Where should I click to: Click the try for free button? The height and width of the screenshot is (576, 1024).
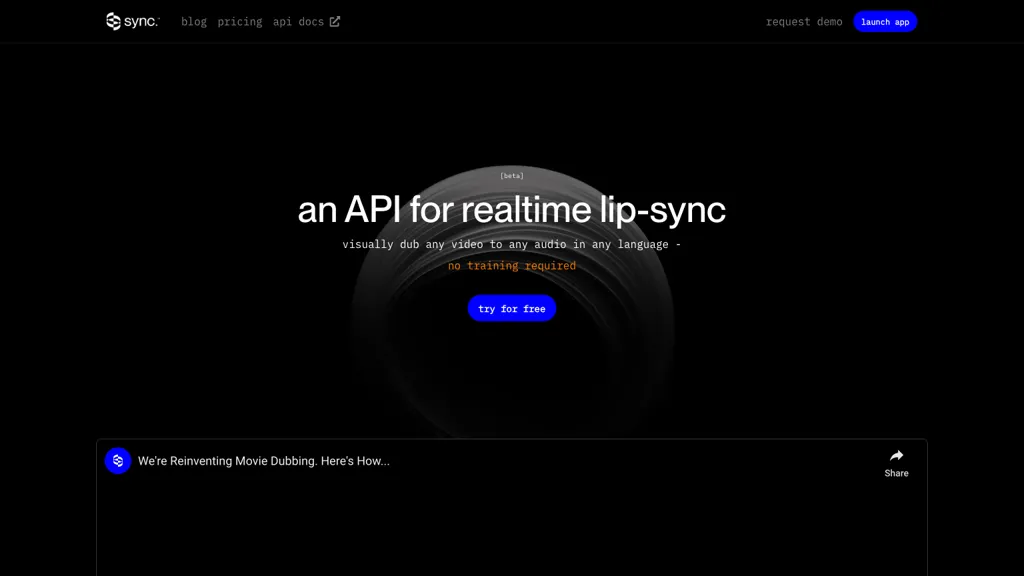(512, 308)
